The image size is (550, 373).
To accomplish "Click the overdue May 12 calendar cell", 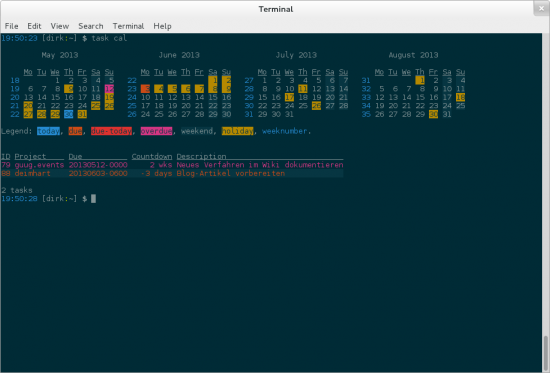I will (x=109, y=89).
